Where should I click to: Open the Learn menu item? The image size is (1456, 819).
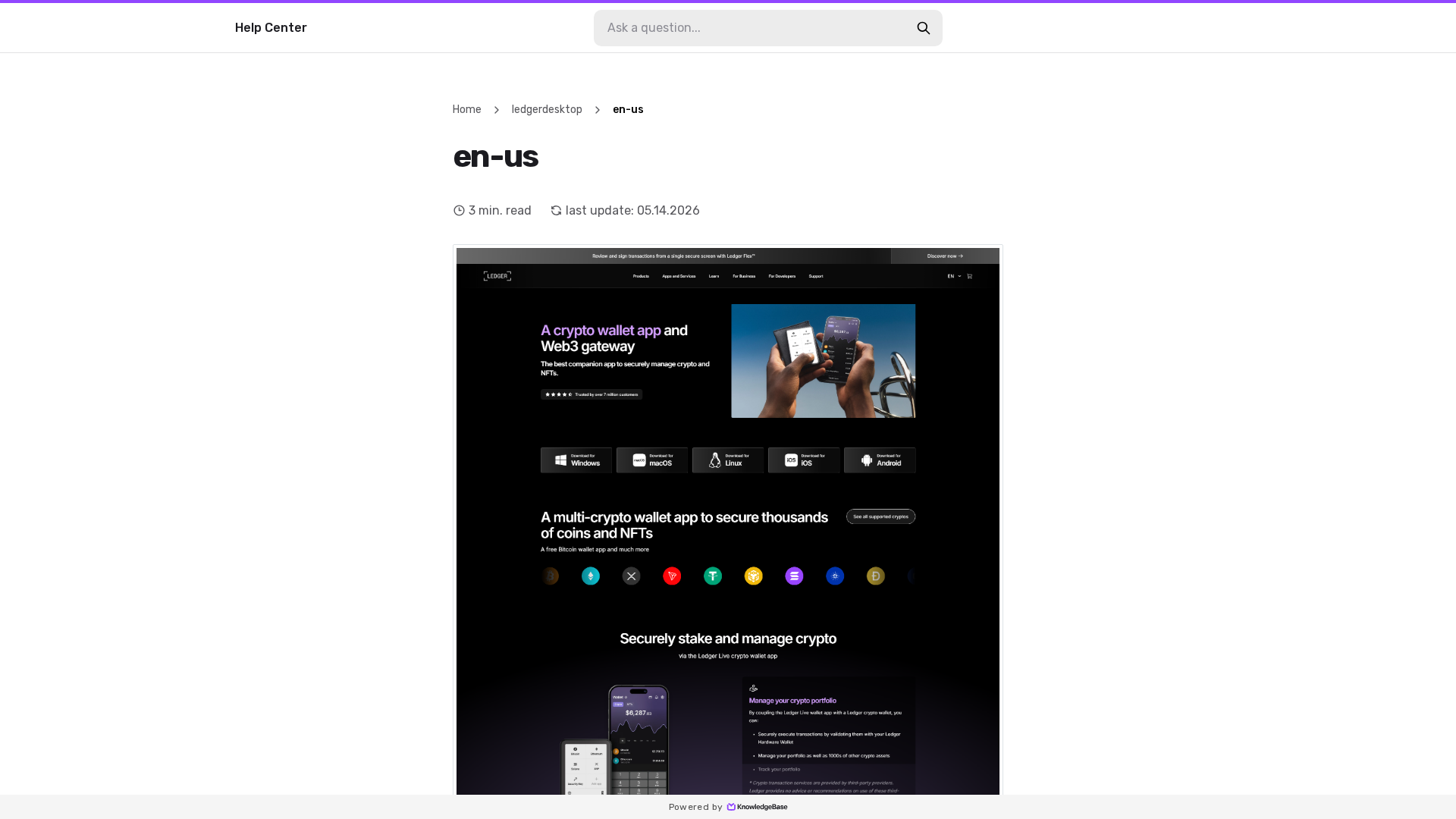[714, 276]
